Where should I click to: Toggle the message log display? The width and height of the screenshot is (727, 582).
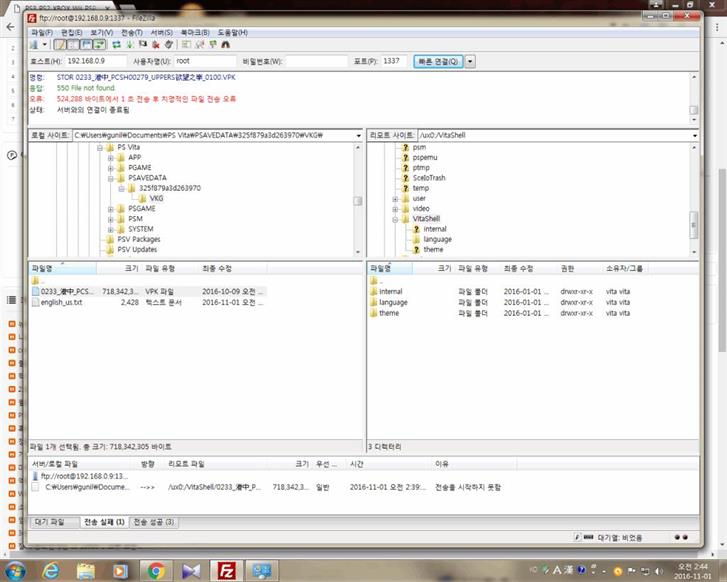point(60,45)
